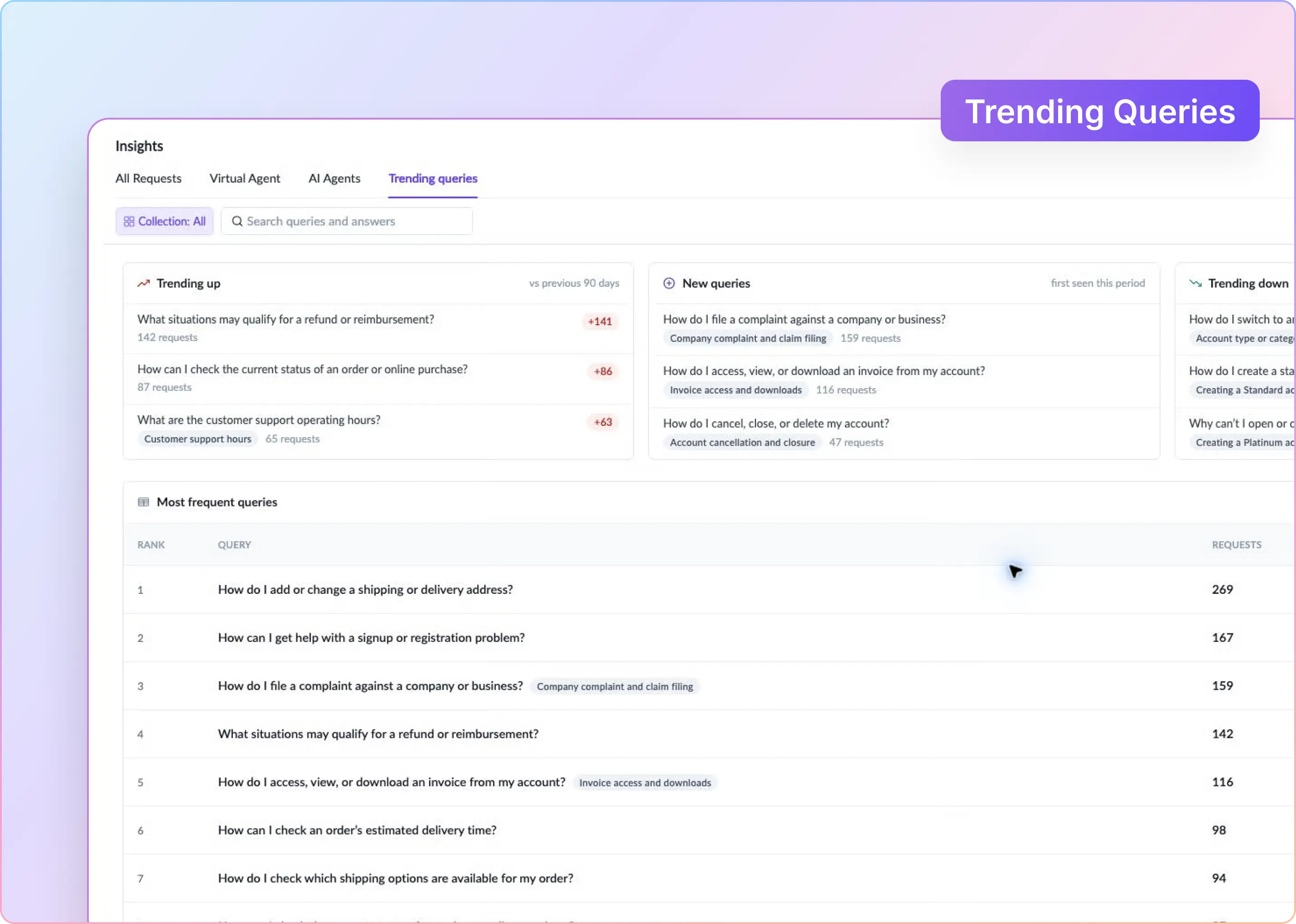Click the RANK column header
Screen dimensions: 1296x924
coord(151,544)
